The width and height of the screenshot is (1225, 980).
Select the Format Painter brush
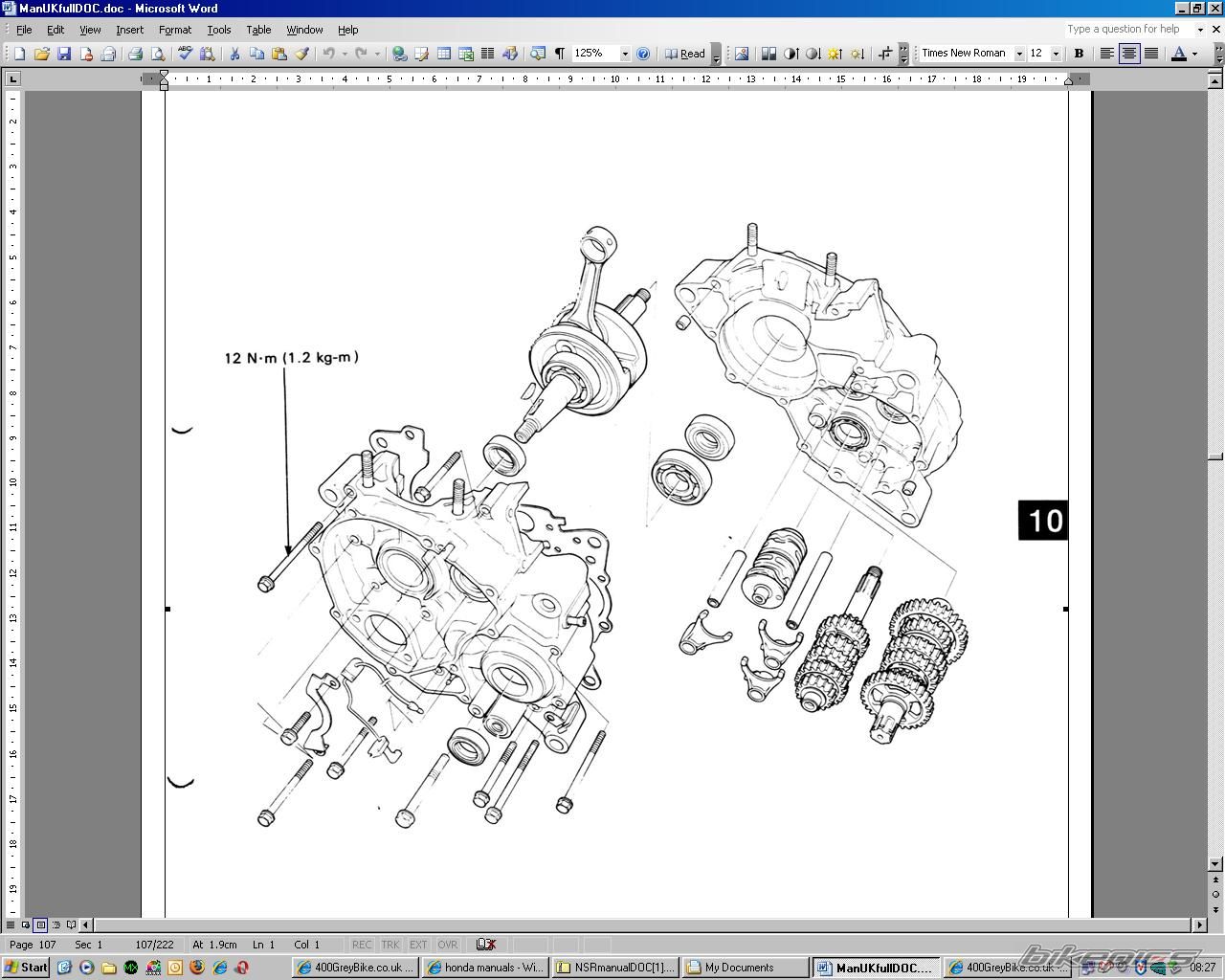tap(301, 54)
